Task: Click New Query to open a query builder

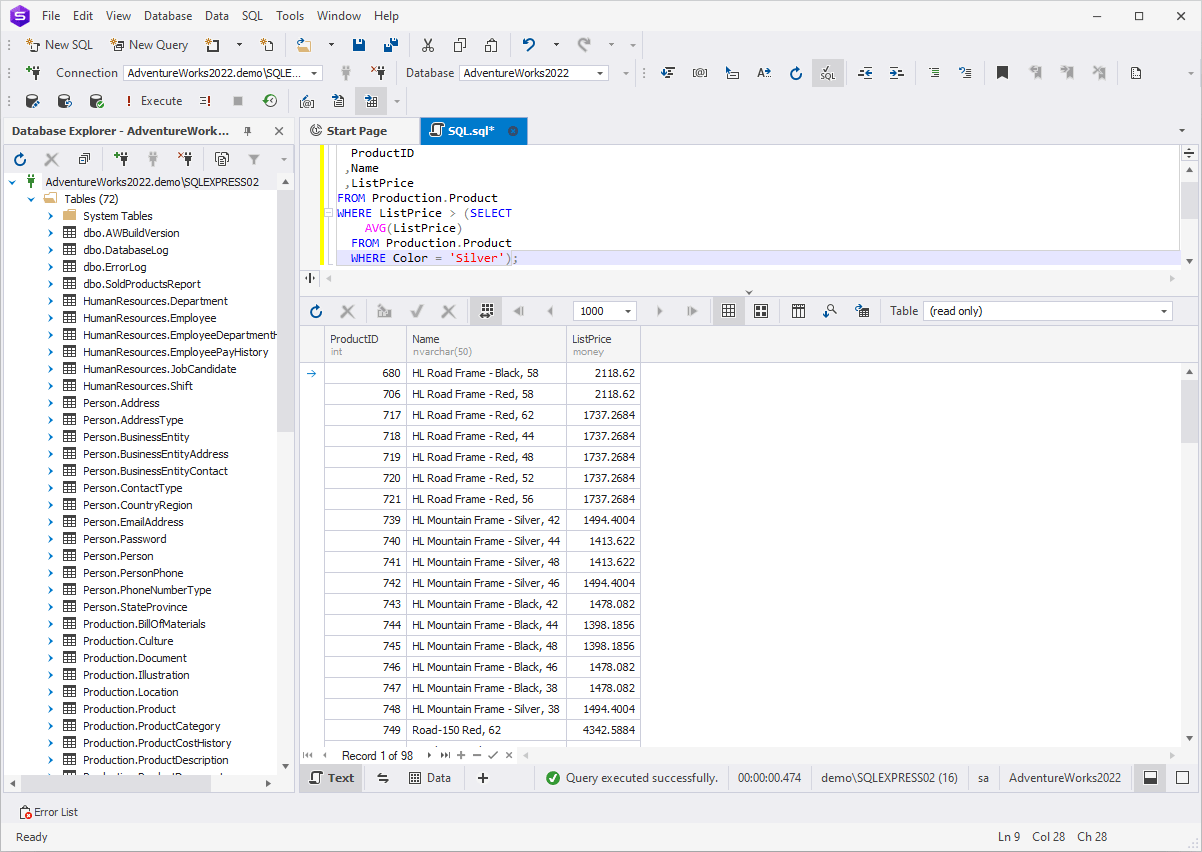Action: point(148,44)
